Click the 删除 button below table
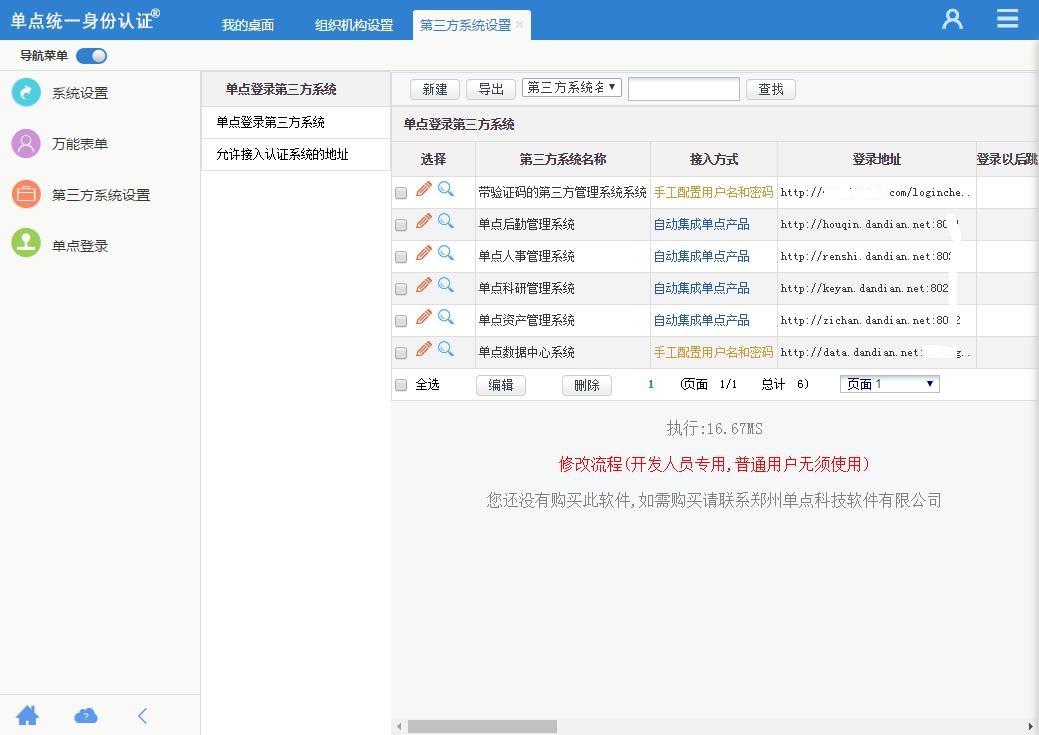 click(586, 385)
